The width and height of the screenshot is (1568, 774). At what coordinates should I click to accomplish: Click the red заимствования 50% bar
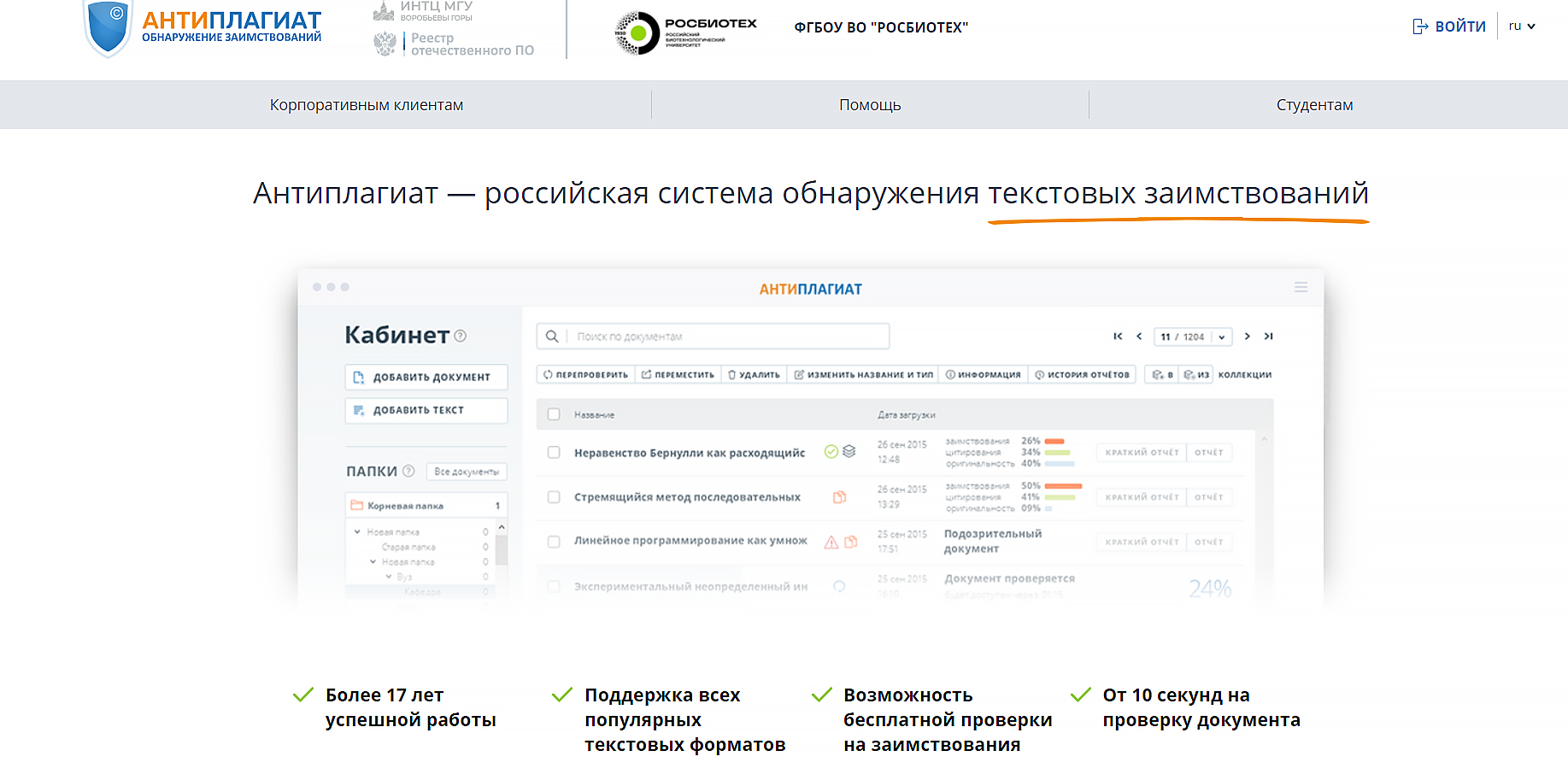pyautogui.click(x=1064, y=486)
